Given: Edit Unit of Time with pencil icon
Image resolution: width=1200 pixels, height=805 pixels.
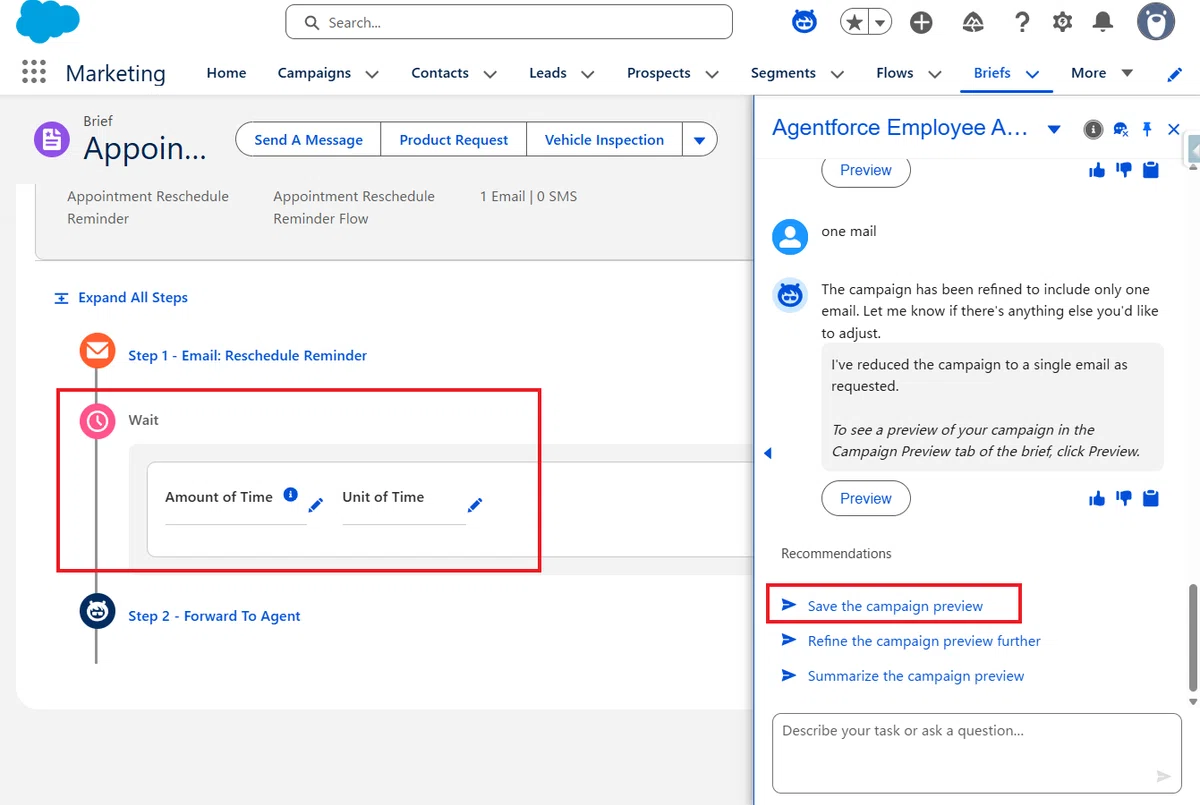Looking at the screenshot, I should pyautogui.click(x=475, y=505).
